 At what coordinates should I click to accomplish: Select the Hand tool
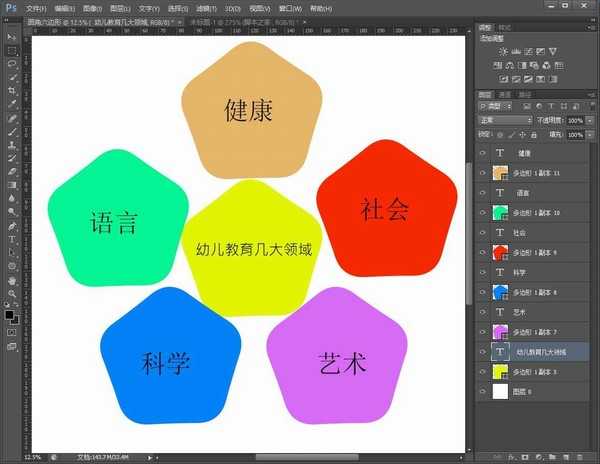11,281
